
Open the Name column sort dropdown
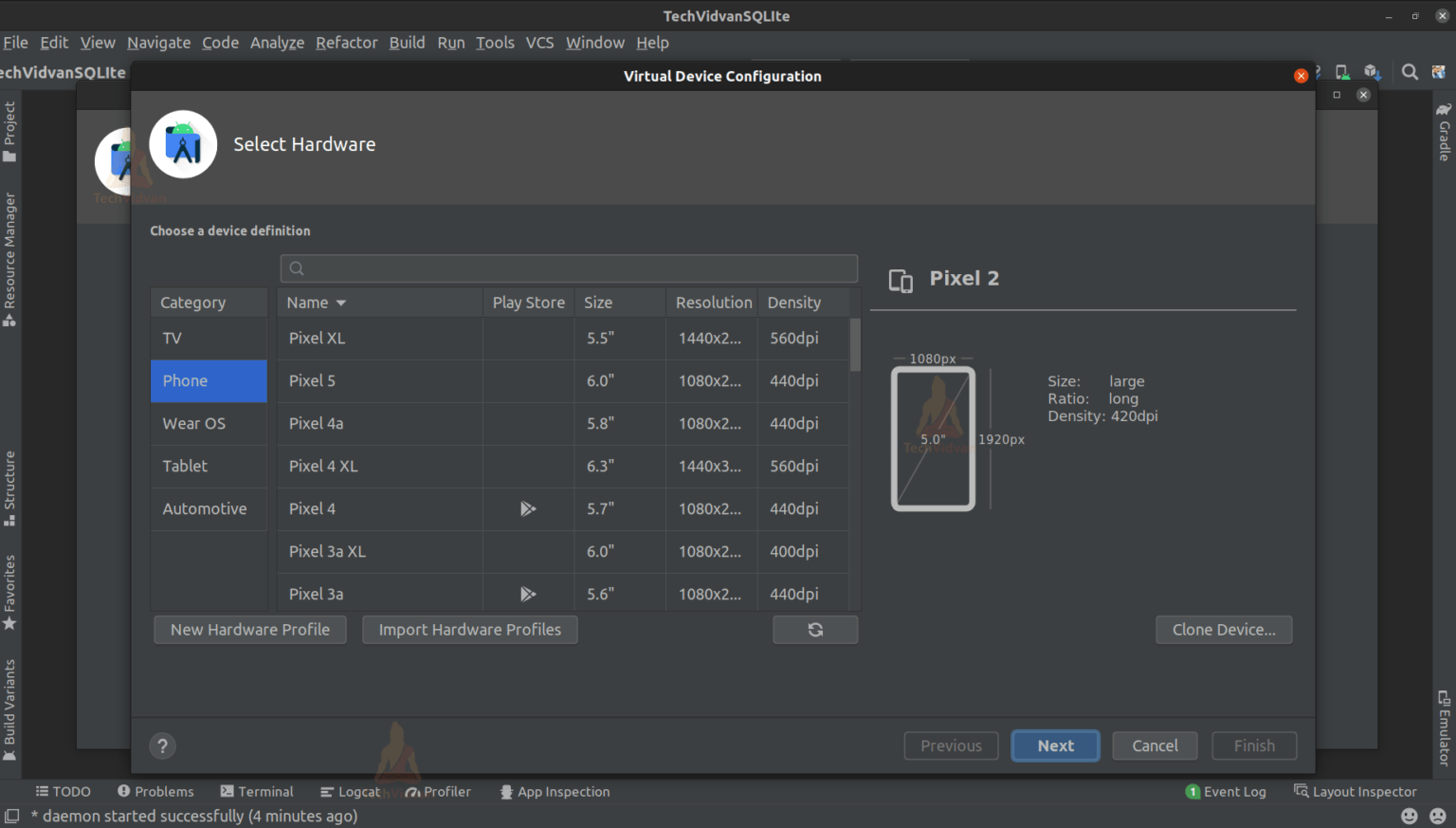coord(339,302)
